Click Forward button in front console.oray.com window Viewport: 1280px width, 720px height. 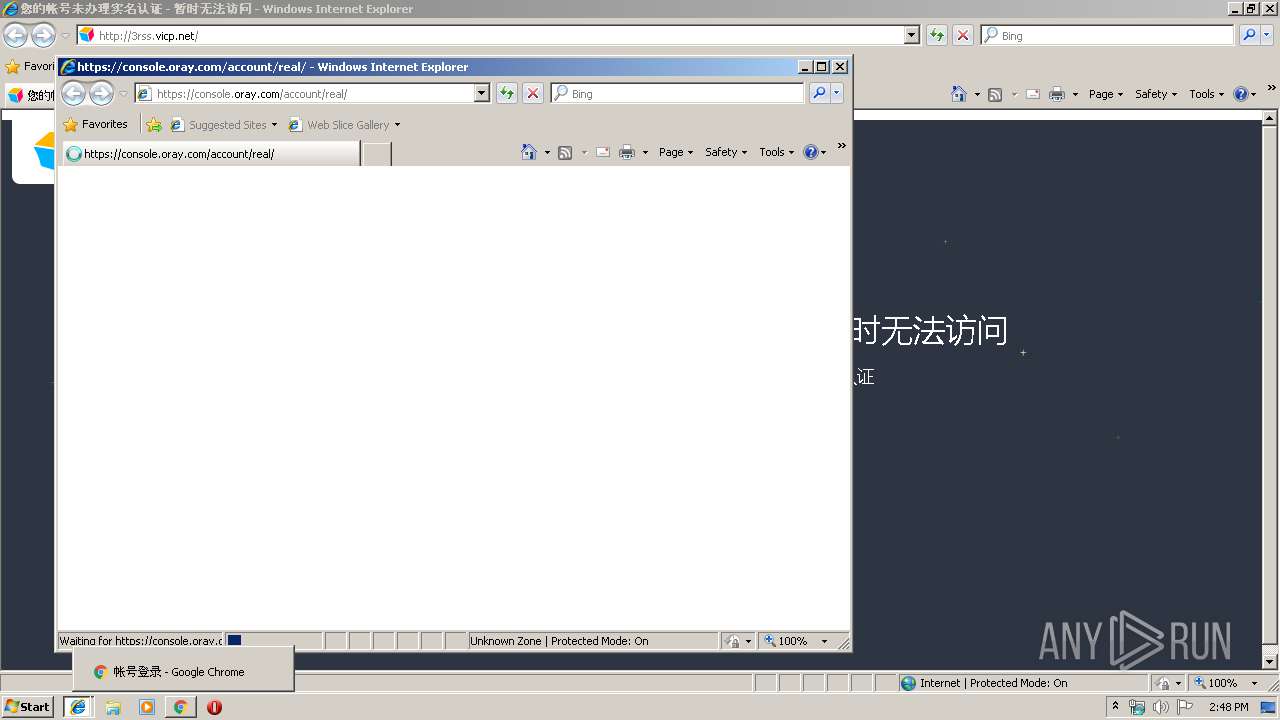pyautogui.click(x=101, y=94)
